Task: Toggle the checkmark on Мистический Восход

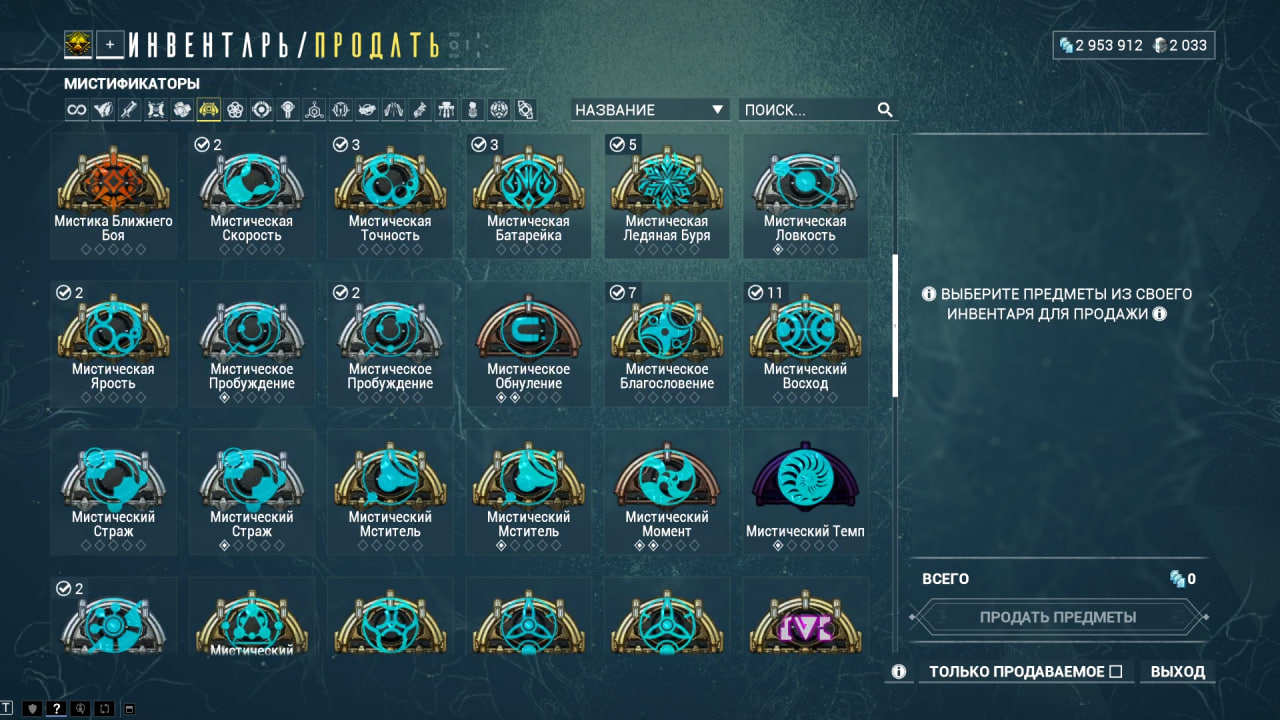Action: click(756, 293)
